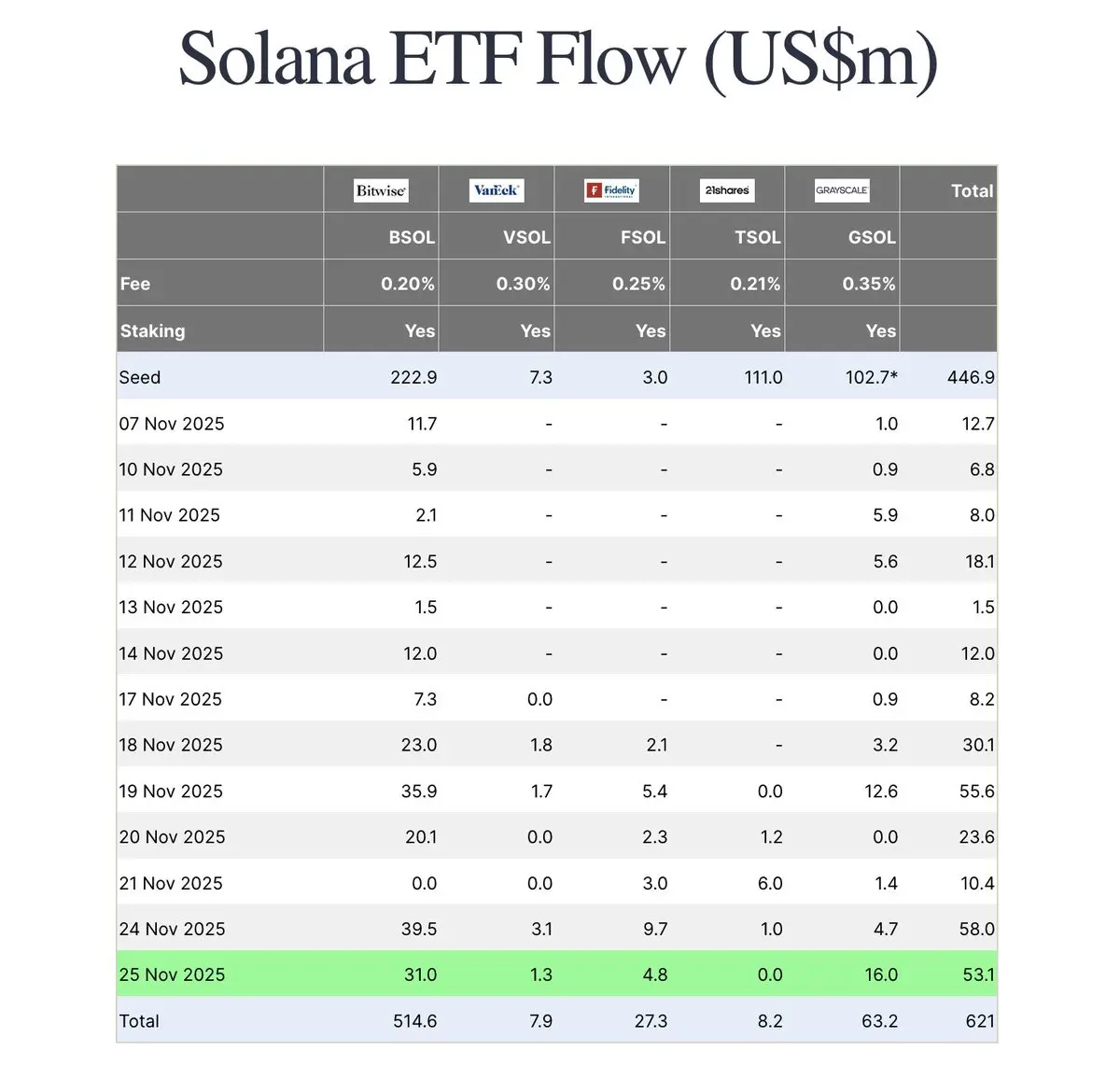This screenshot has width=1120, height=1079.
Task: Click the 21shares logo
Action: coord(727,190)
